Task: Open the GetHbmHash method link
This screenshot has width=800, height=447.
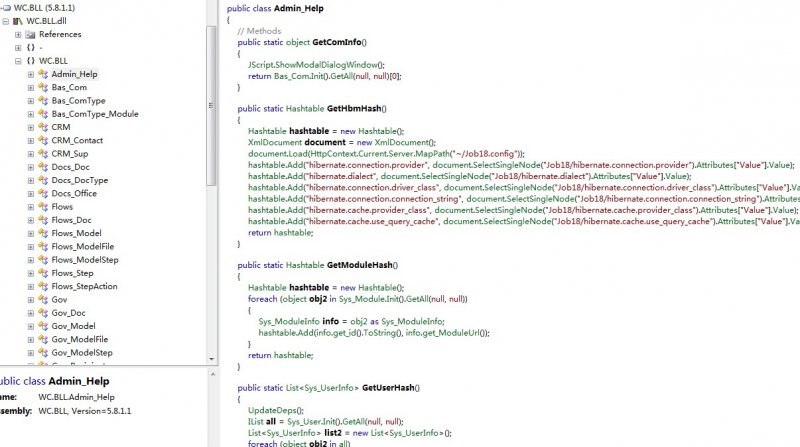Action: click(x=354, y=109)
